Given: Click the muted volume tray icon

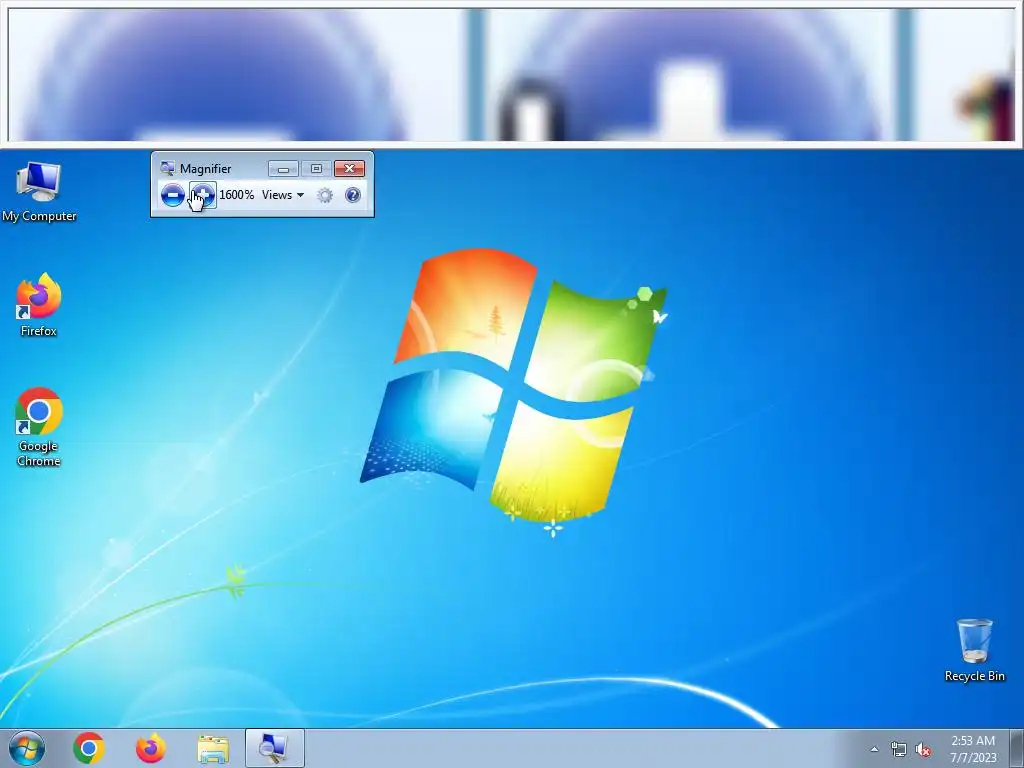Looking at the screenshot, I should pos(923,749).
